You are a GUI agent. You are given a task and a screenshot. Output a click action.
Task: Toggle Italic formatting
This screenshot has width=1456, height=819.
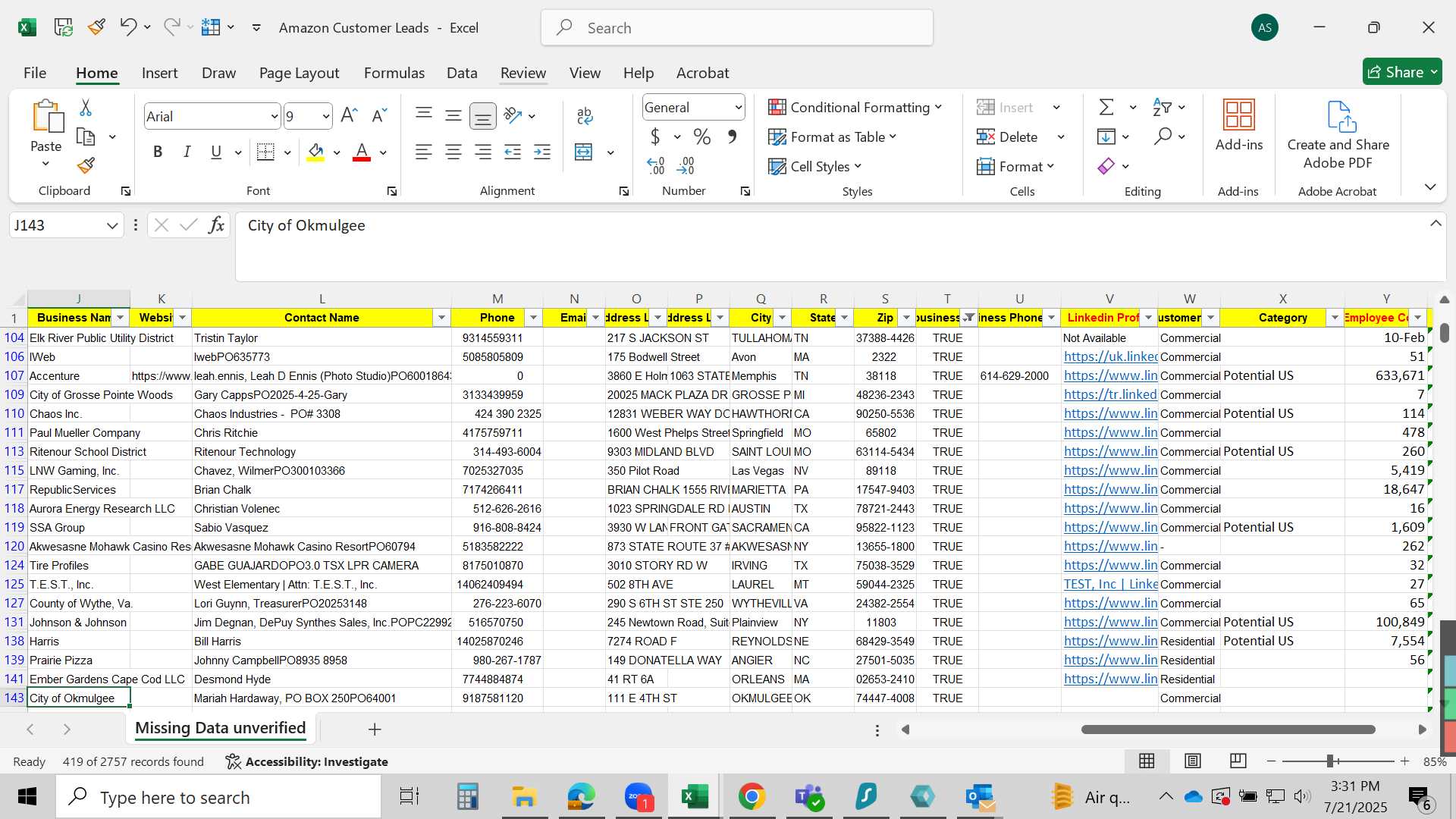(187, 152)
